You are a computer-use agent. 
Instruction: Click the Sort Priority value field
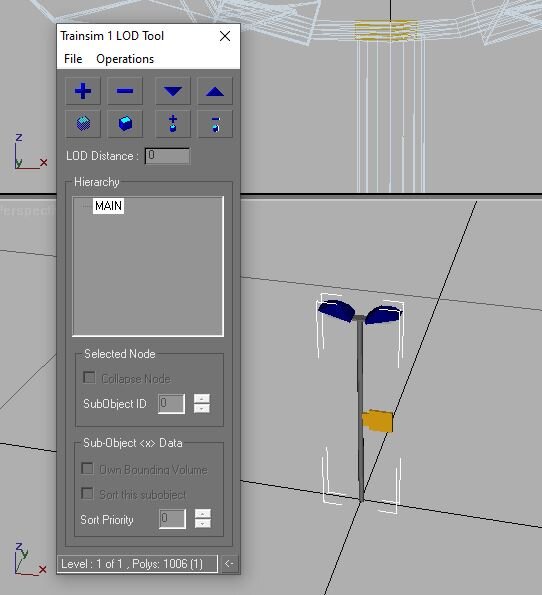point(172,519)
